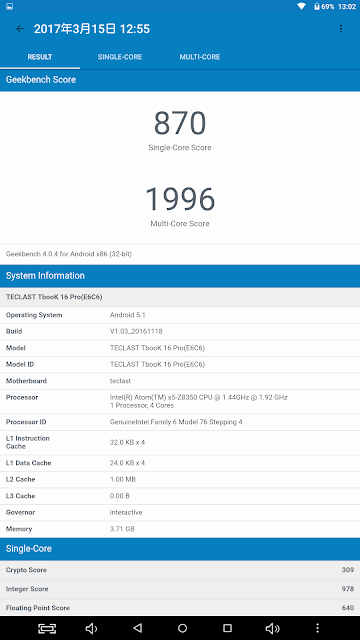Tap the Integer Score label

27,589
